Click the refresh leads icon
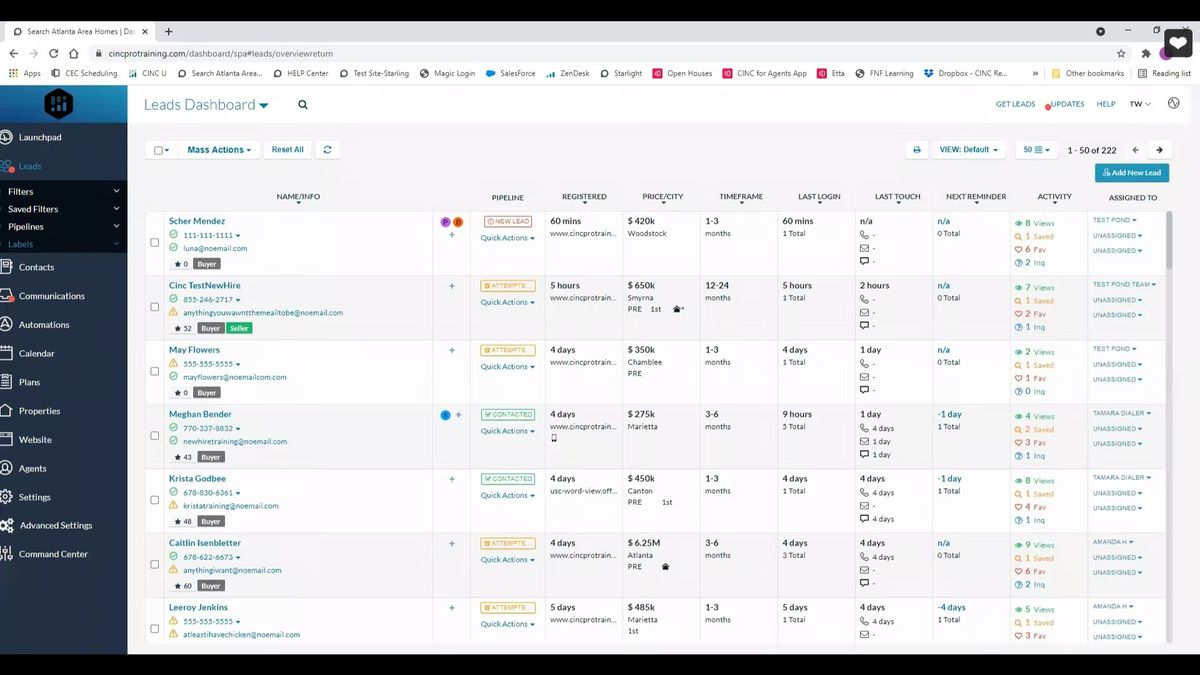The width and height of the screenshot is (1200, 675). click(x=327, y=149)
